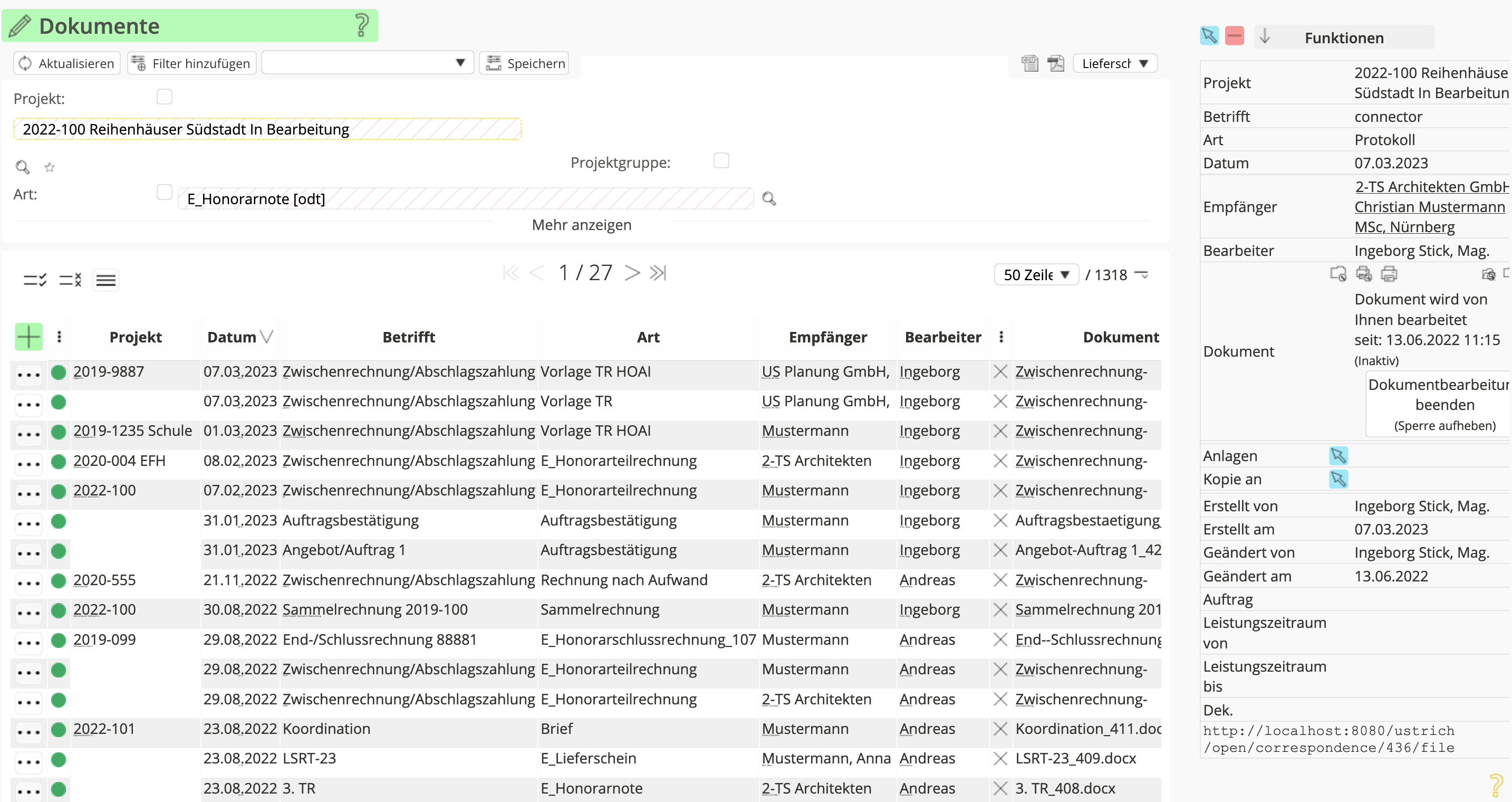1512x802 pixels.
Task: Jump to last page of results
Action: point(659,273)
